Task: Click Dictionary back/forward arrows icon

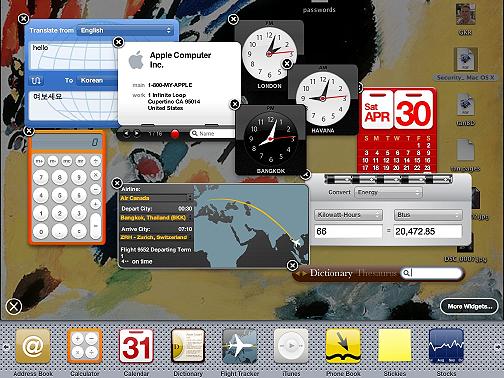Action: (x=301, y=273)
